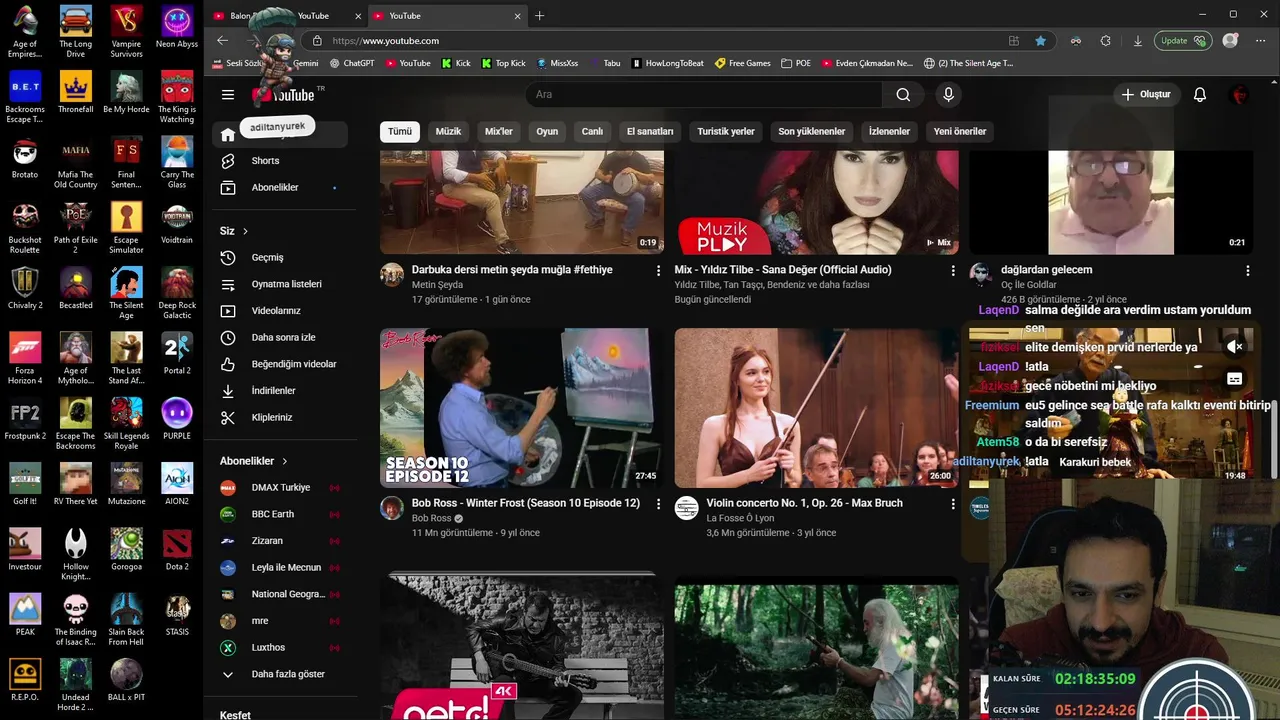Toggle captions on hovered video preview
Viewport: 1280px width, 720px height.
point(1235,379)
